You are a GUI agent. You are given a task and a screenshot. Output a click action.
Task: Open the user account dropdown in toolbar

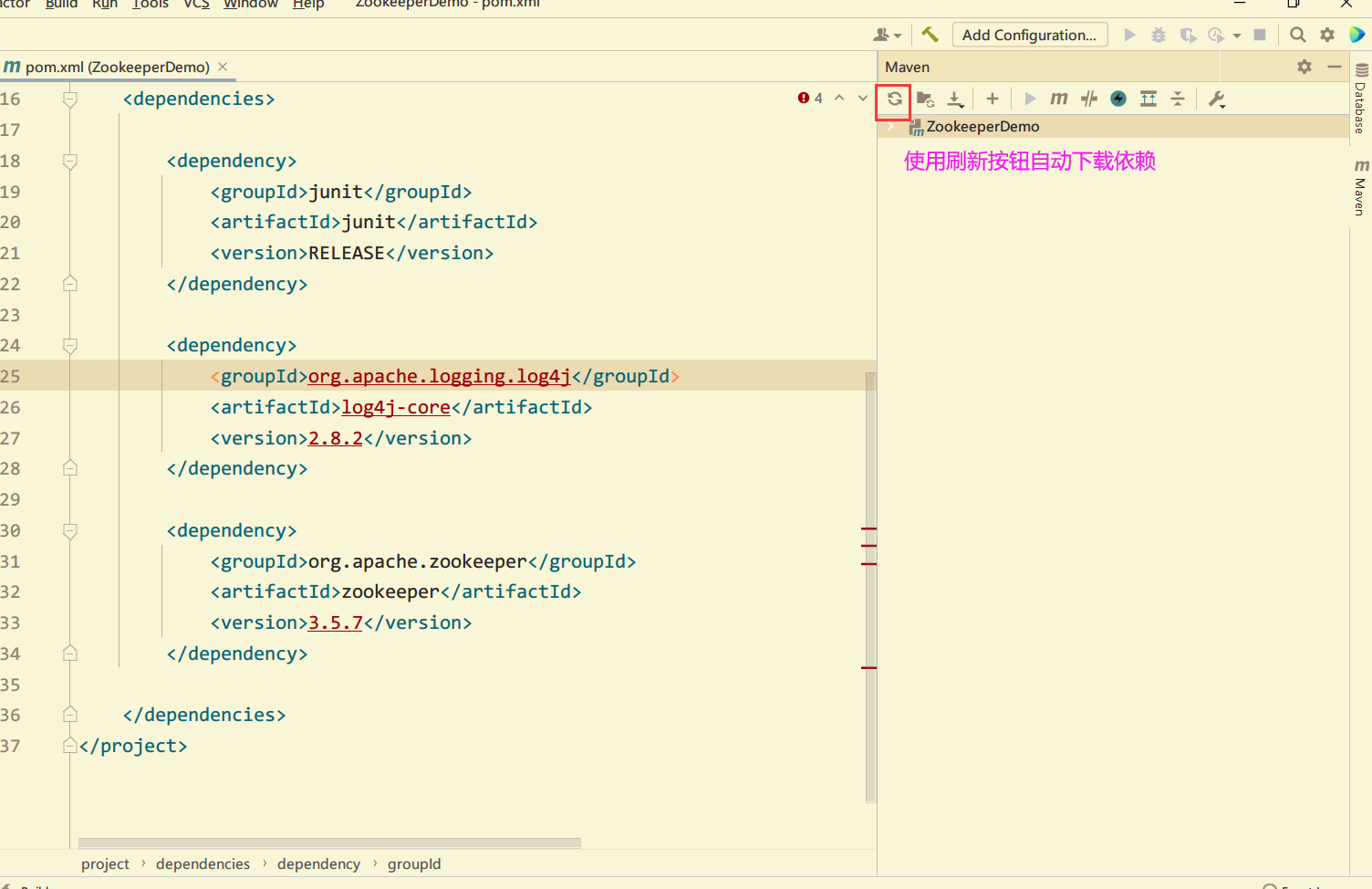click(x=887, y=35)
